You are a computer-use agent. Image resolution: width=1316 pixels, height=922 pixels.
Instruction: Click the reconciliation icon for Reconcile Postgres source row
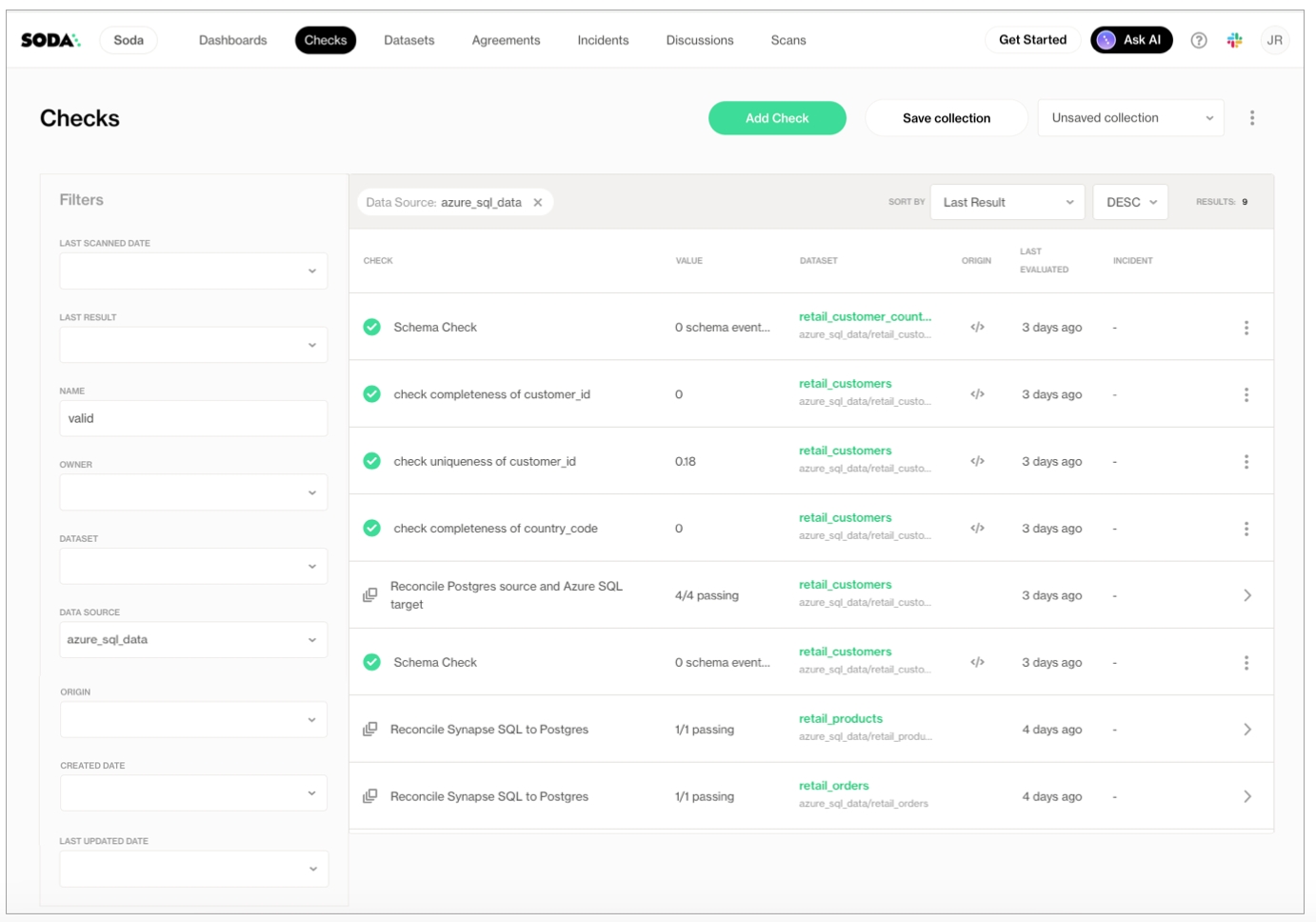click(x=370, y=595)
